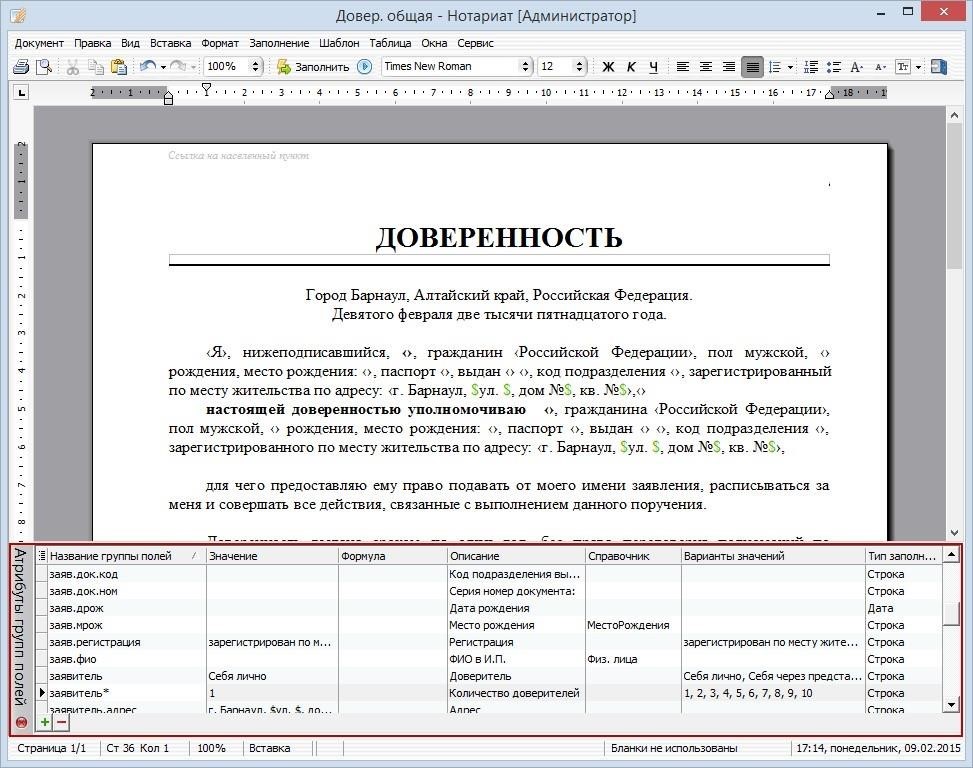This screenshot has width=973, height=768.
Task: Open the Undo history dropdown arrow
Action: point(163,66)
